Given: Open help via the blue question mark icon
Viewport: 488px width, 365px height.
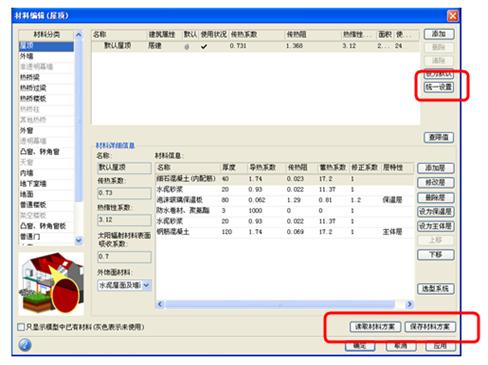Looking at the screenshot, I should pyautogui.click(x=25, y=345).
